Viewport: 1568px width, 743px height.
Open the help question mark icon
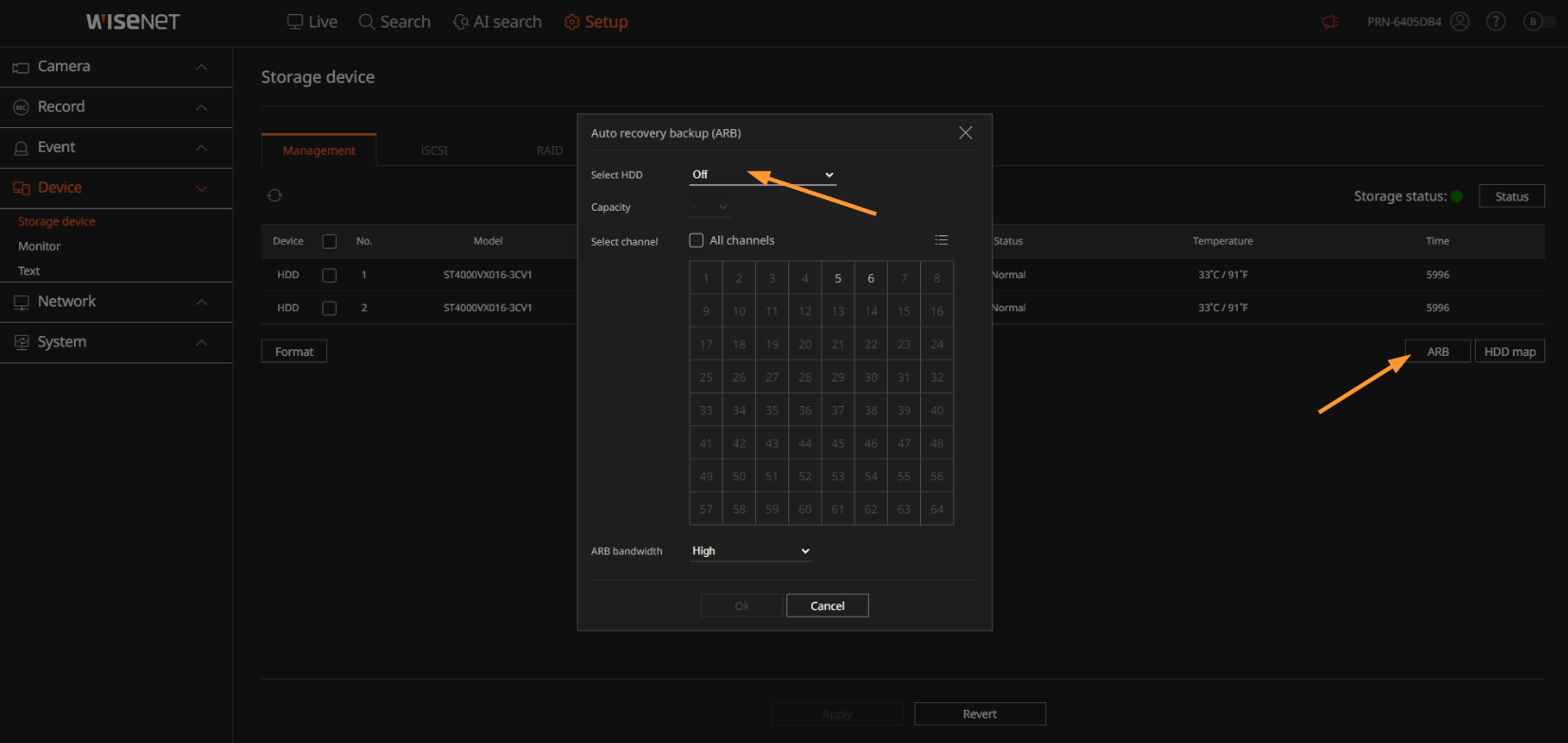pos(1496,22)
